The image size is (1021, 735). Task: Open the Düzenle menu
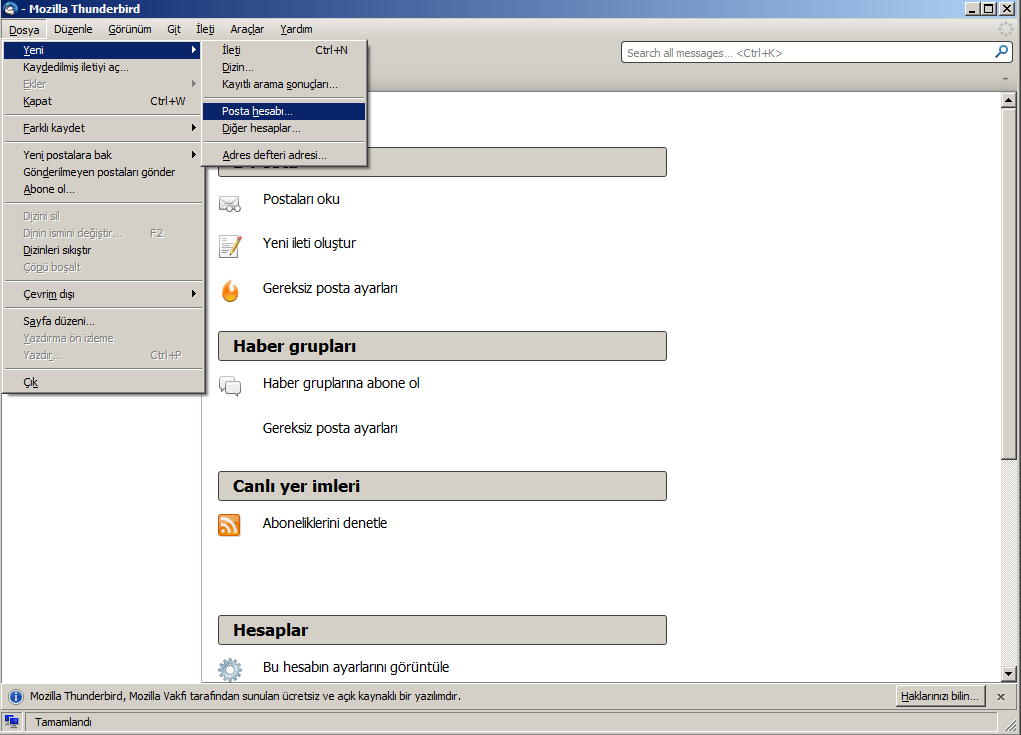click(73, 29)
